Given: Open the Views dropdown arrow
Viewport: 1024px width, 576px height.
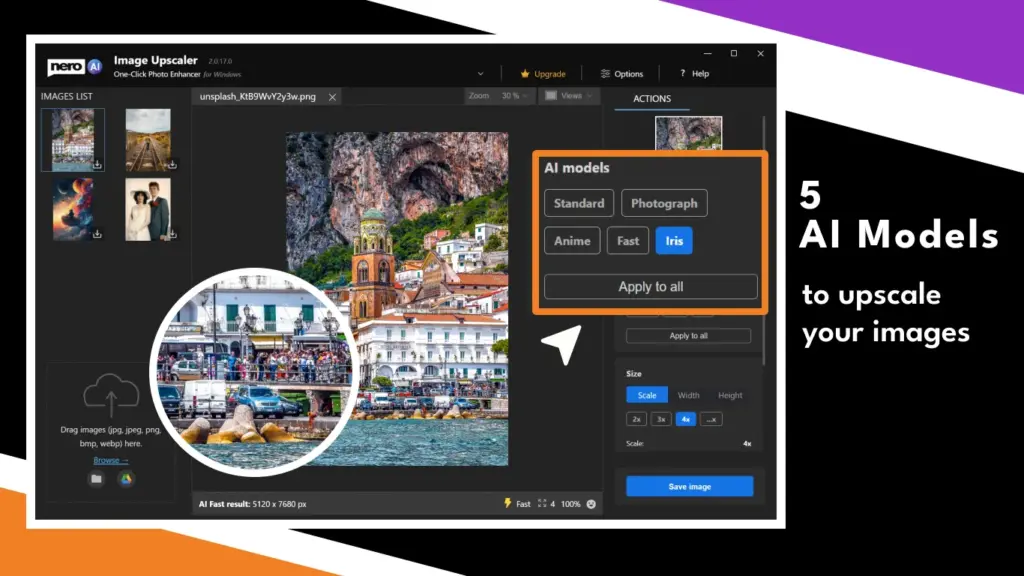Looking at the screenshot, I should [588, 97].
